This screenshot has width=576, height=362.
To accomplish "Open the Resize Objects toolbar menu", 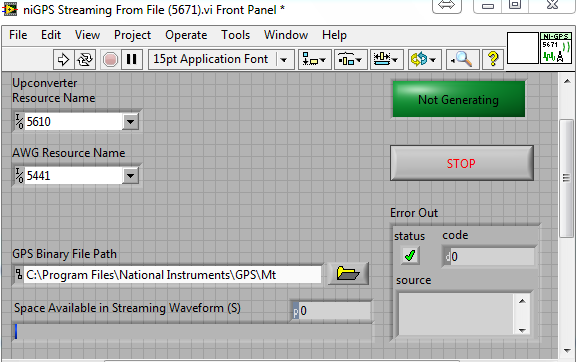I will (386, 59).
